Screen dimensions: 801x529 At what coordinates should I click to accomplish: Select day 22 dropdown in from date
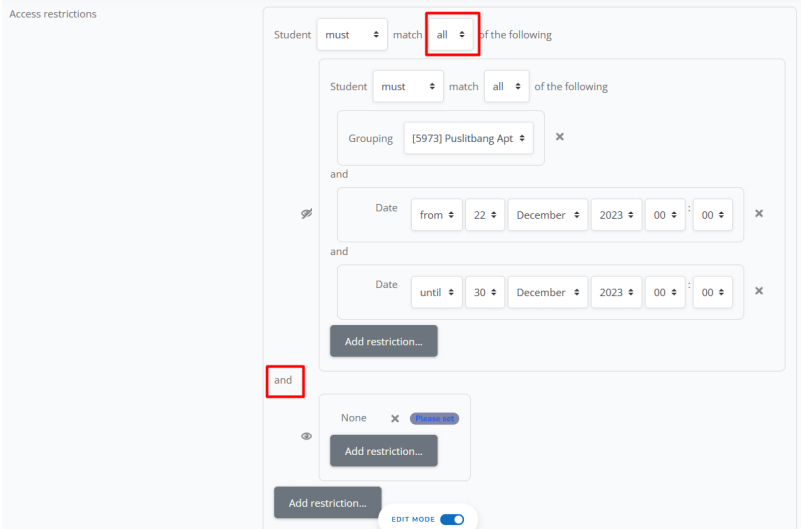[x=485, y=215]
